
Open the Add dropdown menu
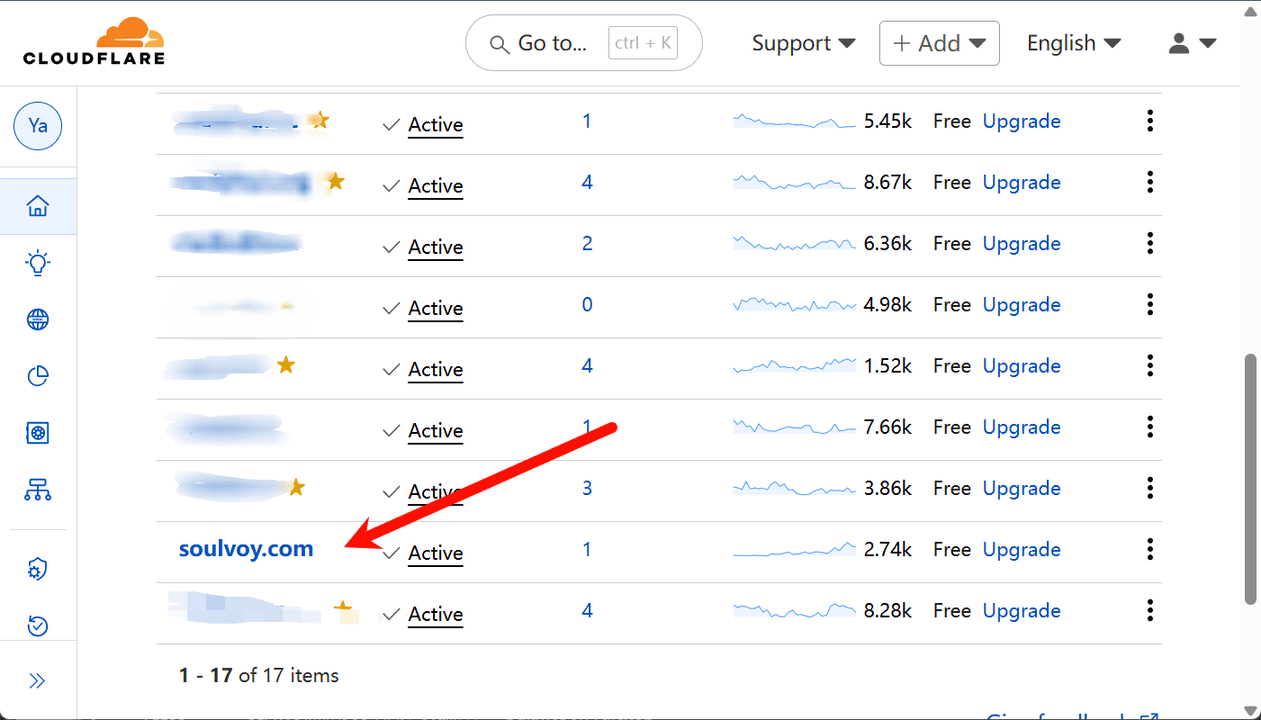tap(938, 43)
